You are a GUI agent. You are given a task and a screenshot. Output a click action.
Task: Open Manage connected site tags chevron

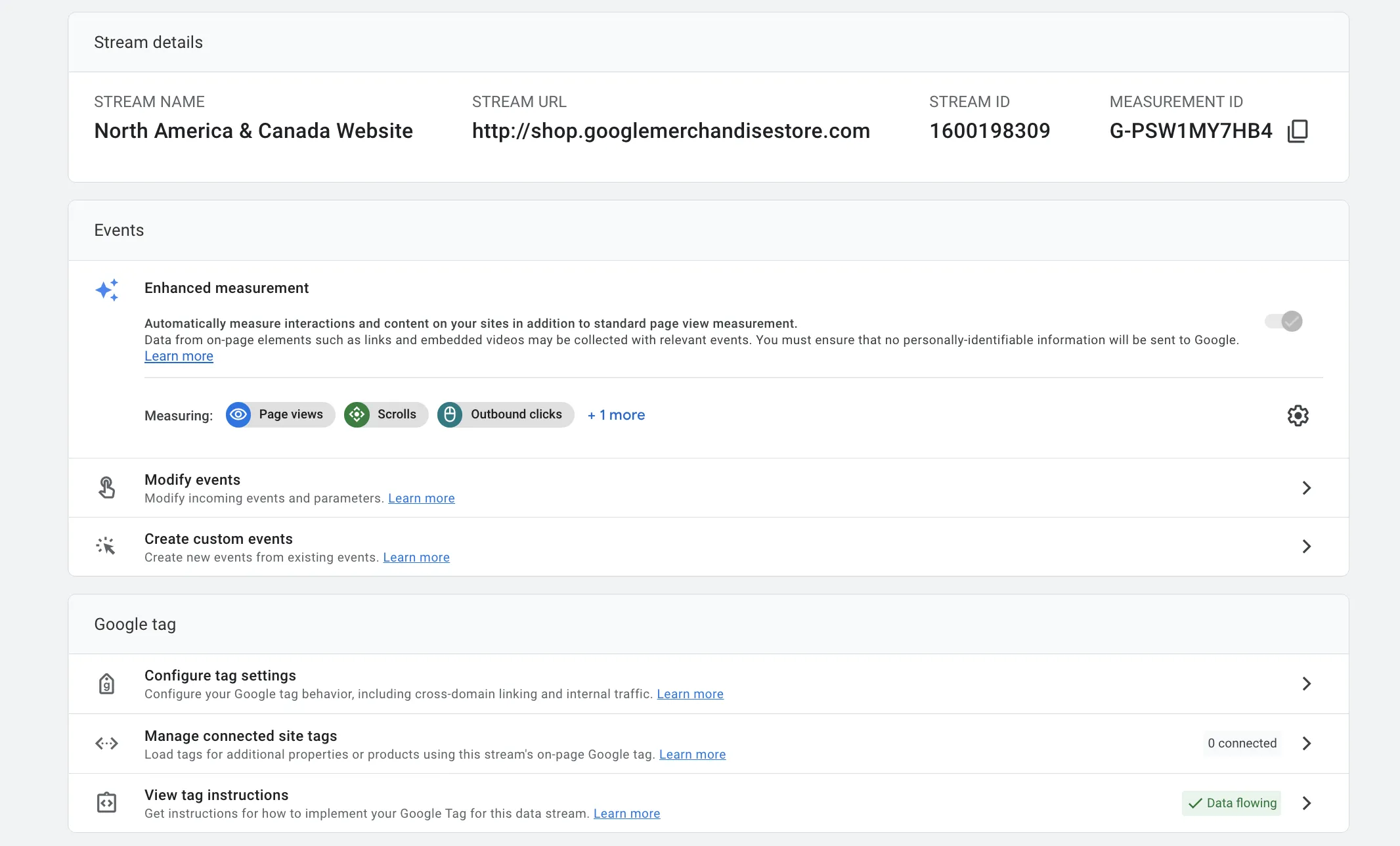(x=1307, y=744)
